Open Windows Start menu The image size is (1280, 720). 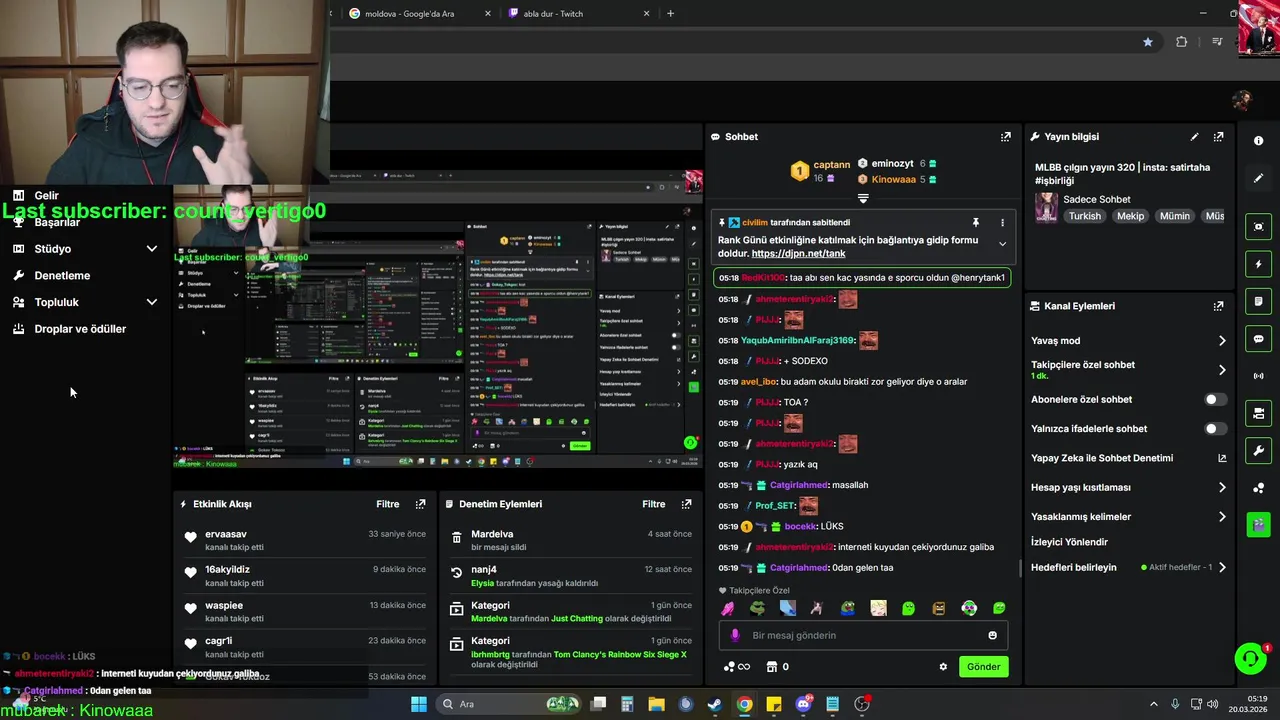click(x=419, y=704)
